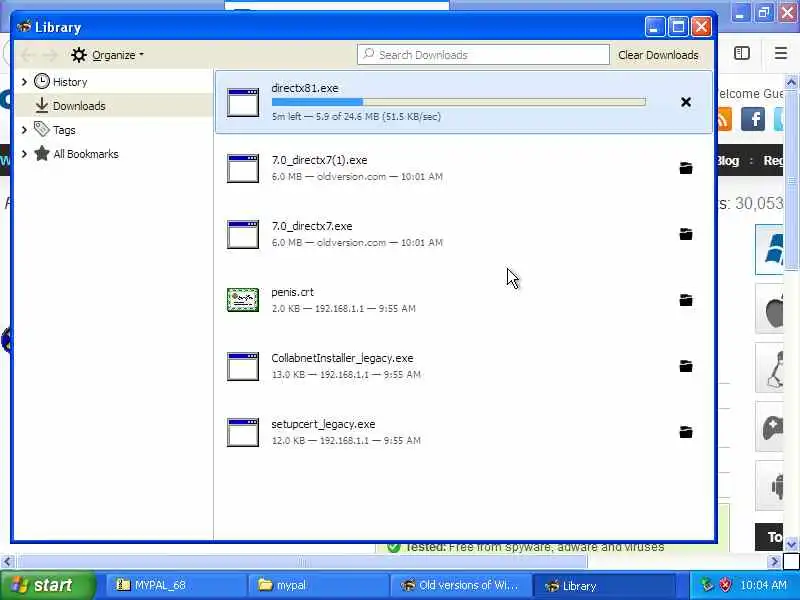Viewport: 800px width, 600px height.
Task: Click the security shield tray icon
Action: [725, 585]
